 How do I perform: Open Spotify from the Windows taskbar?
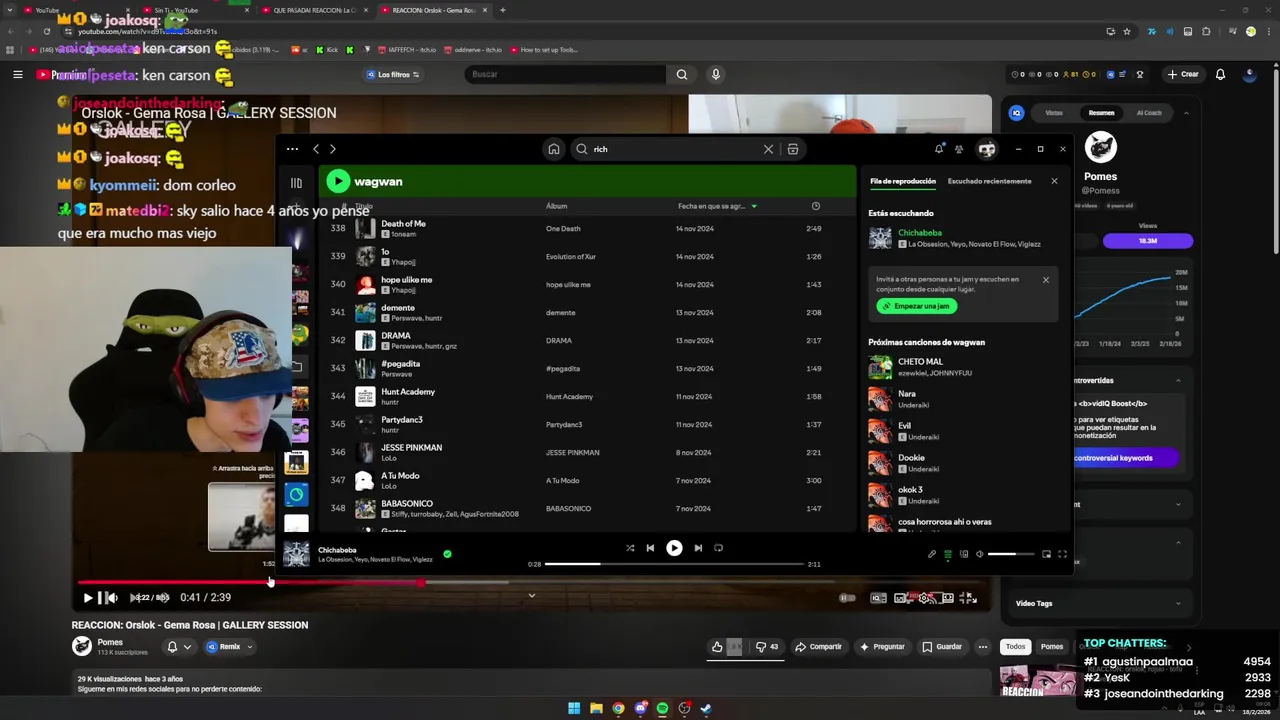pos(662,708)
